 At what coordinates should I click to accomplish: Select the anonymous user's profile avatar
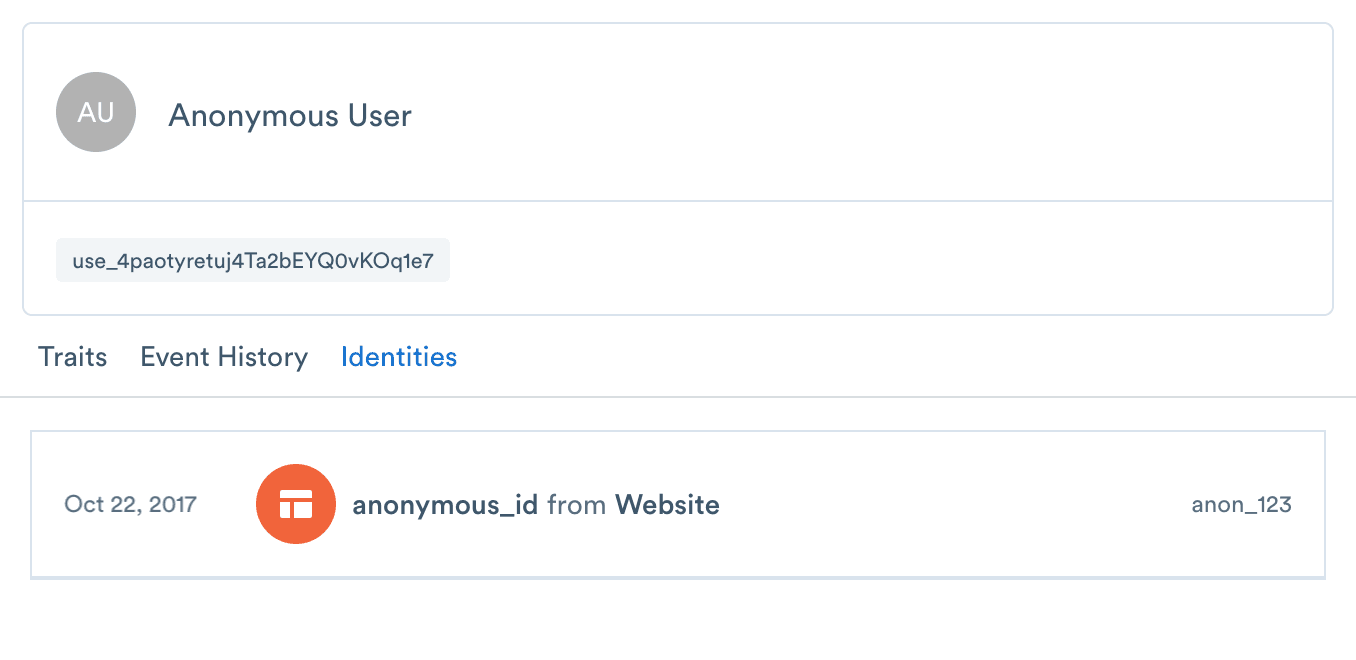[x=95, y=112]
